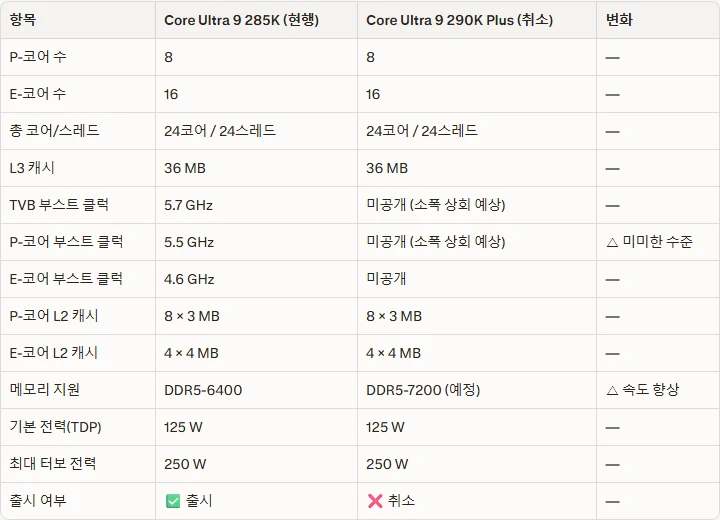The width and height of the screenshot is (720, 520).
Task: Click the 출시 여부 row label
Action: 38,500
